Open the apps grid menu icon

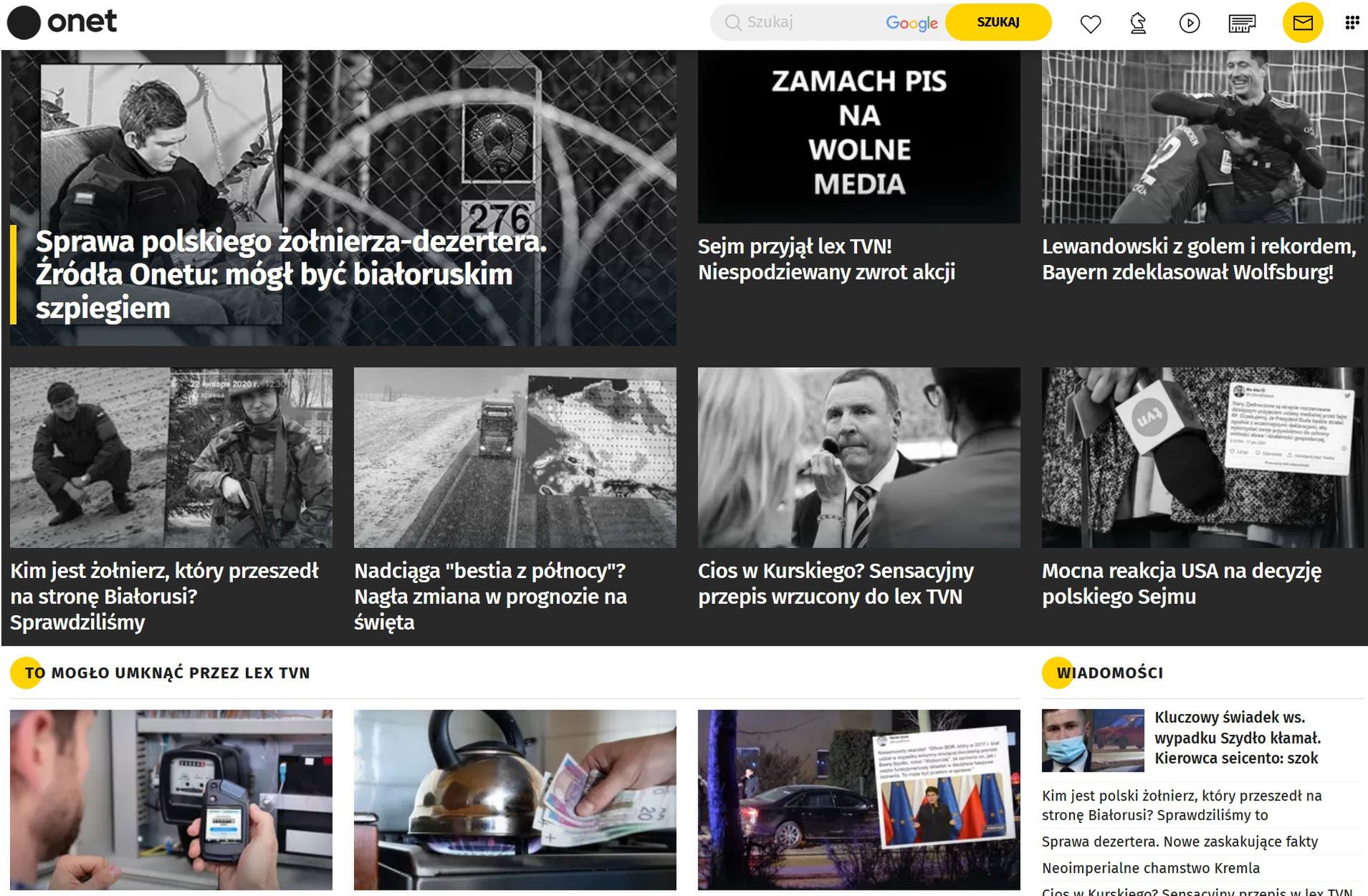(x=1352, y=23)
